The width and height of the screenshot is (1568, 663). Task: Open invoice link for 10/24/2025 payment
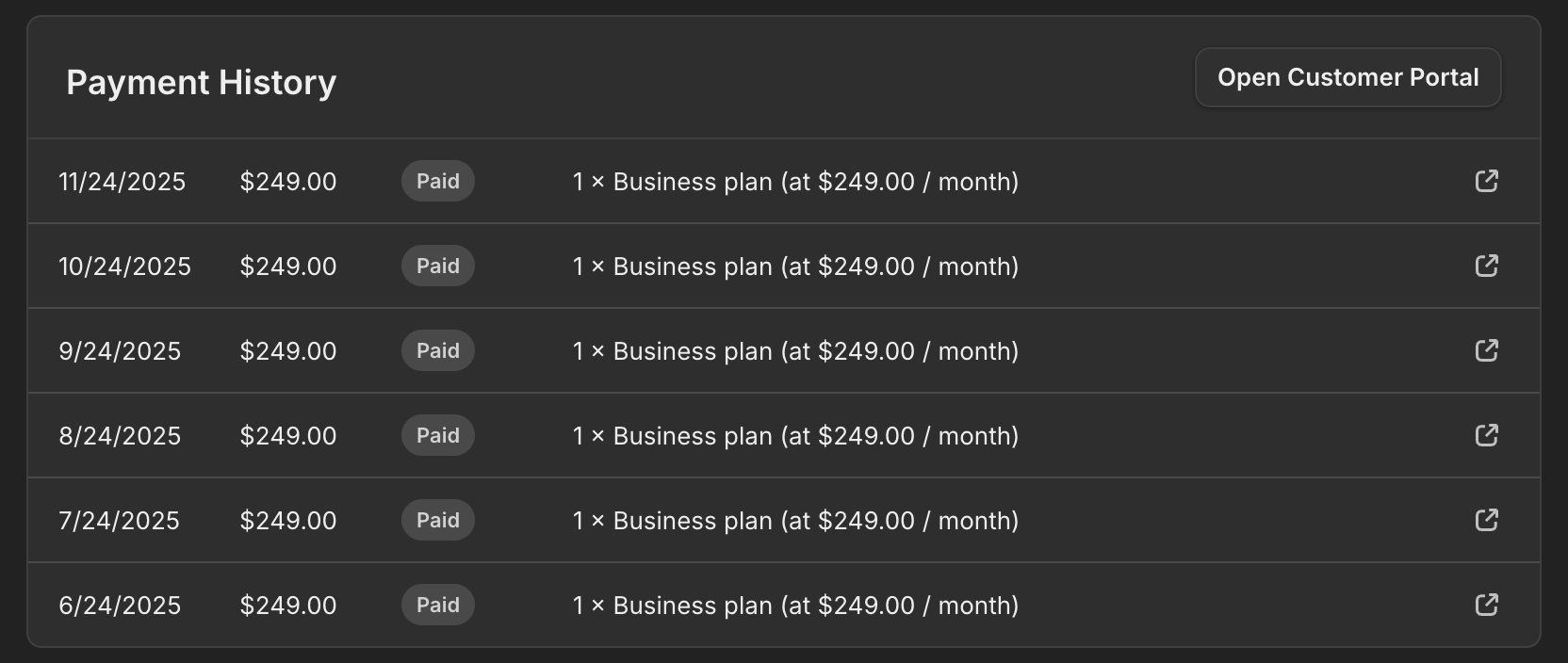(1486, 266)
